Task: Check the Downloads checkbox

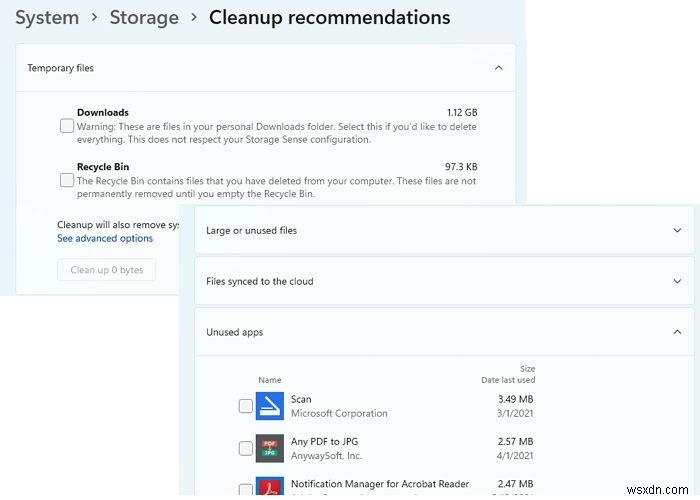Action: (66, 126)
